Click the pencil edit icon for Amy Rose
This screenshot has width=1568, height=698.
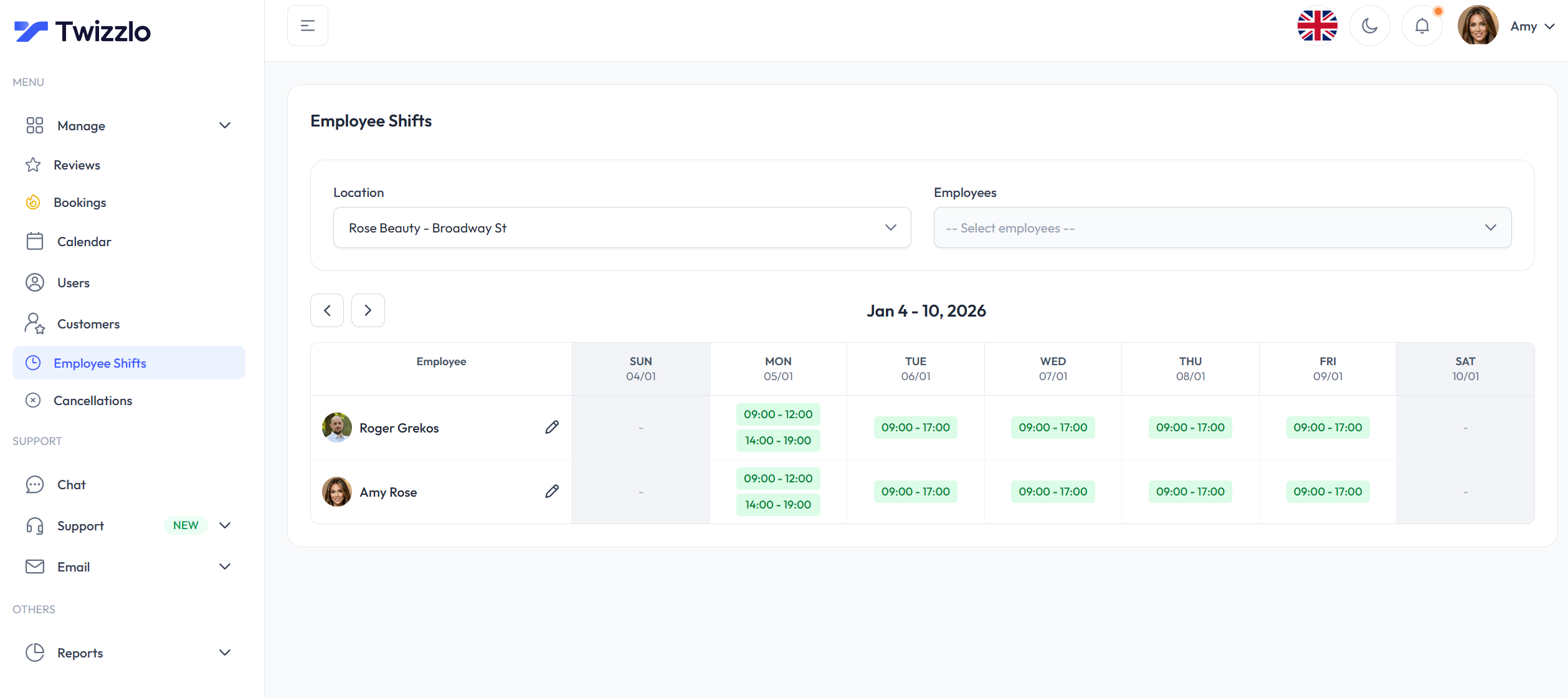coord(551,492)
